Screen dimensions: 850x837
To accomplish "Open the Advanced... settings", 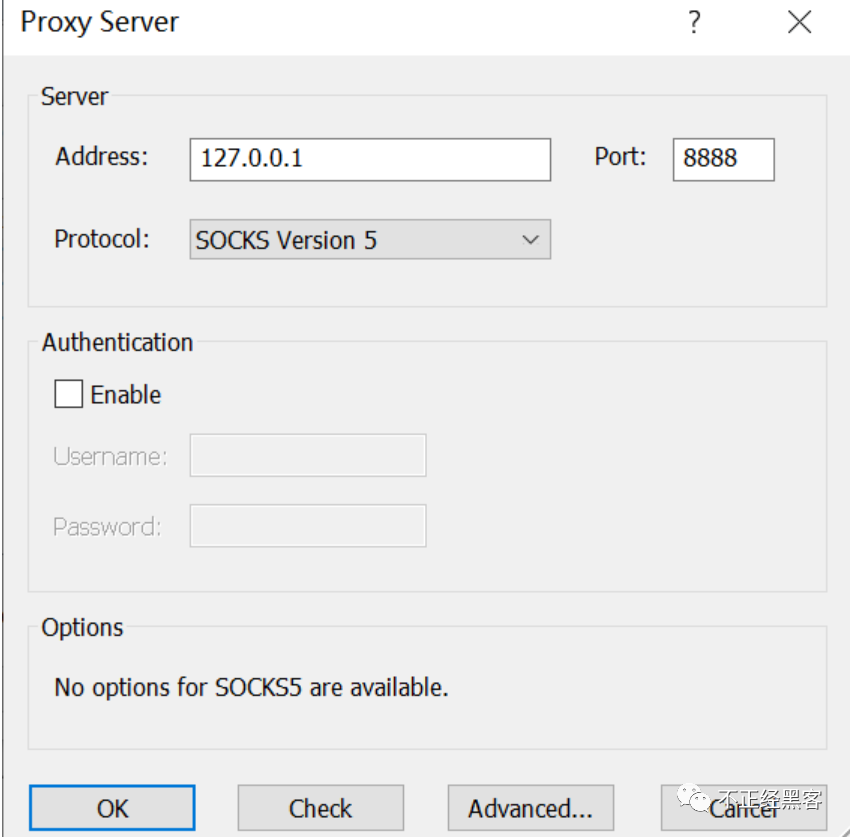I will coord(530,808).
